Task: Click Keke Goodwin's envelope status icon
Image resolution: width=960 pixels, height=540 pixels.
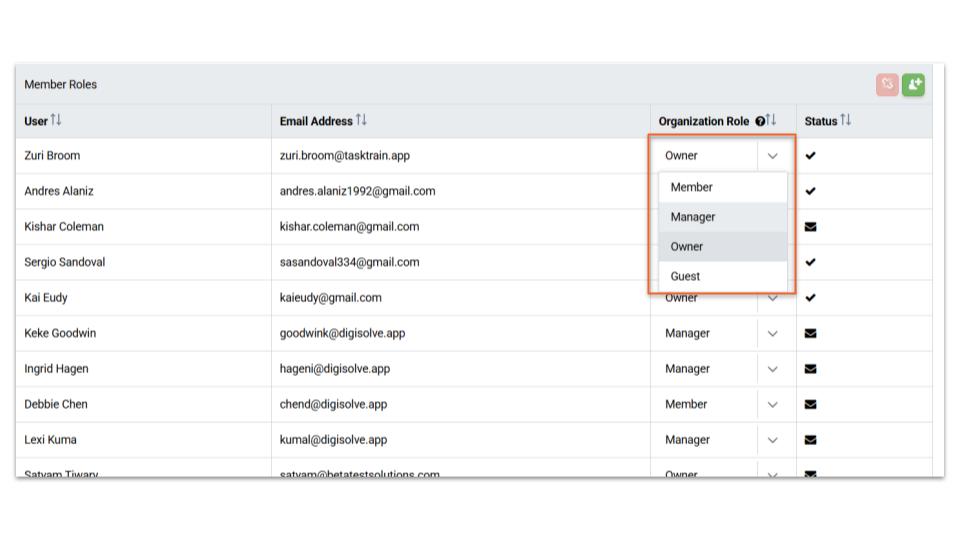Action: tap(811, 333)
